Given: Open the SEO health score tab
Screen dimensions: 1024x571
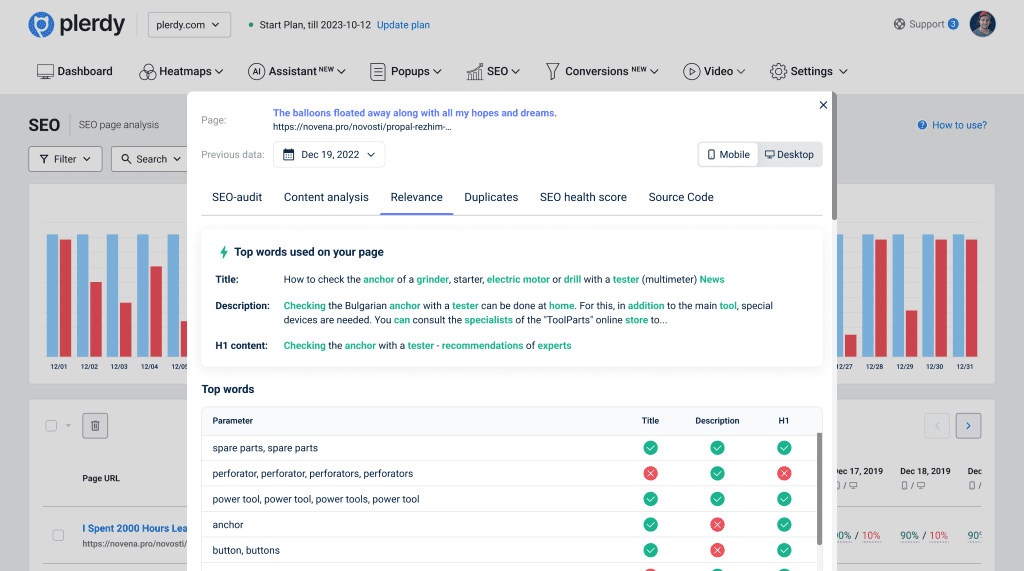Looking at the screenshot, I should coord(583,197).
